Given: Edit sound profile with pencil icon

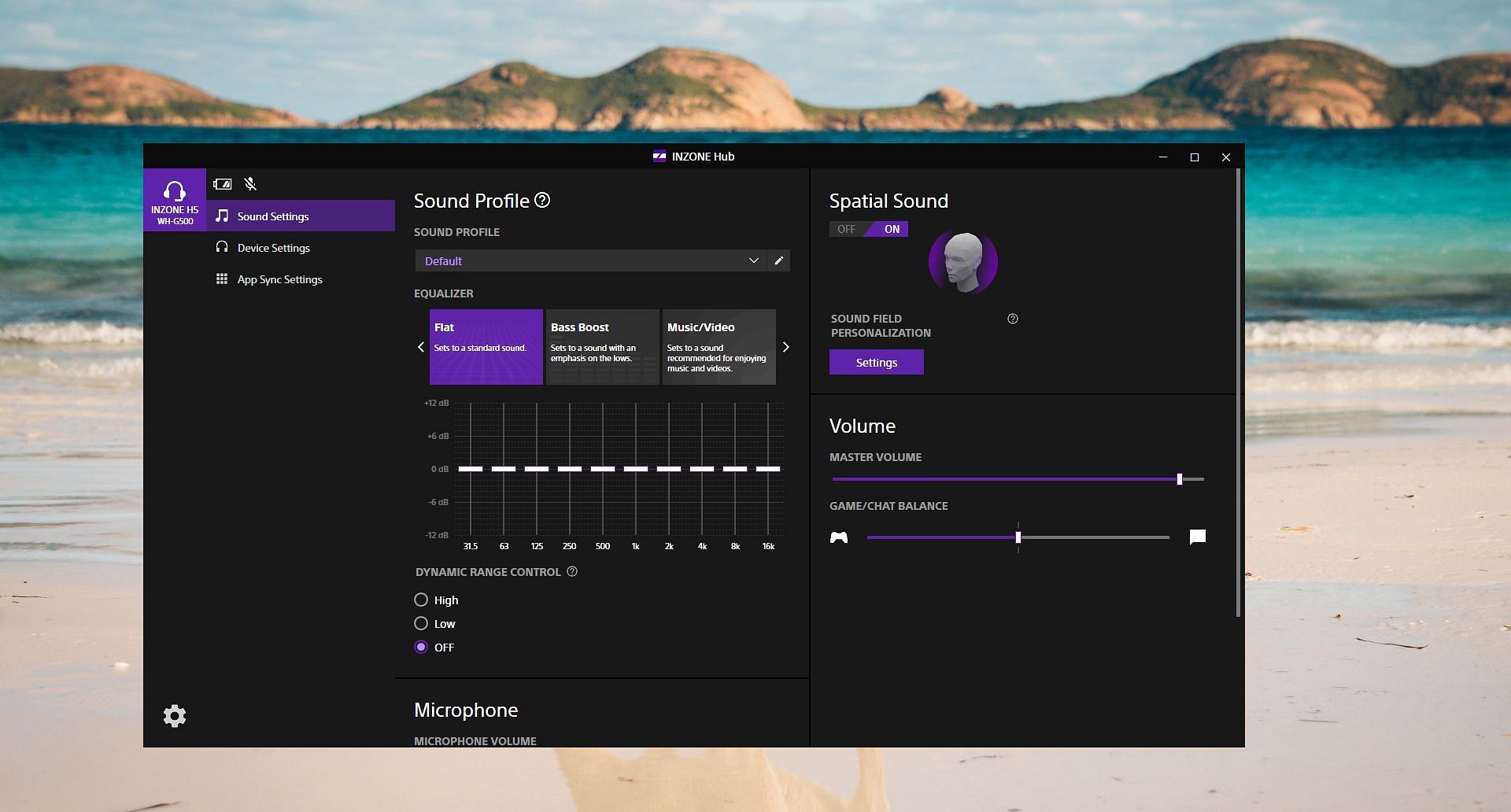Looking at the screenshot, I should 779,260.
